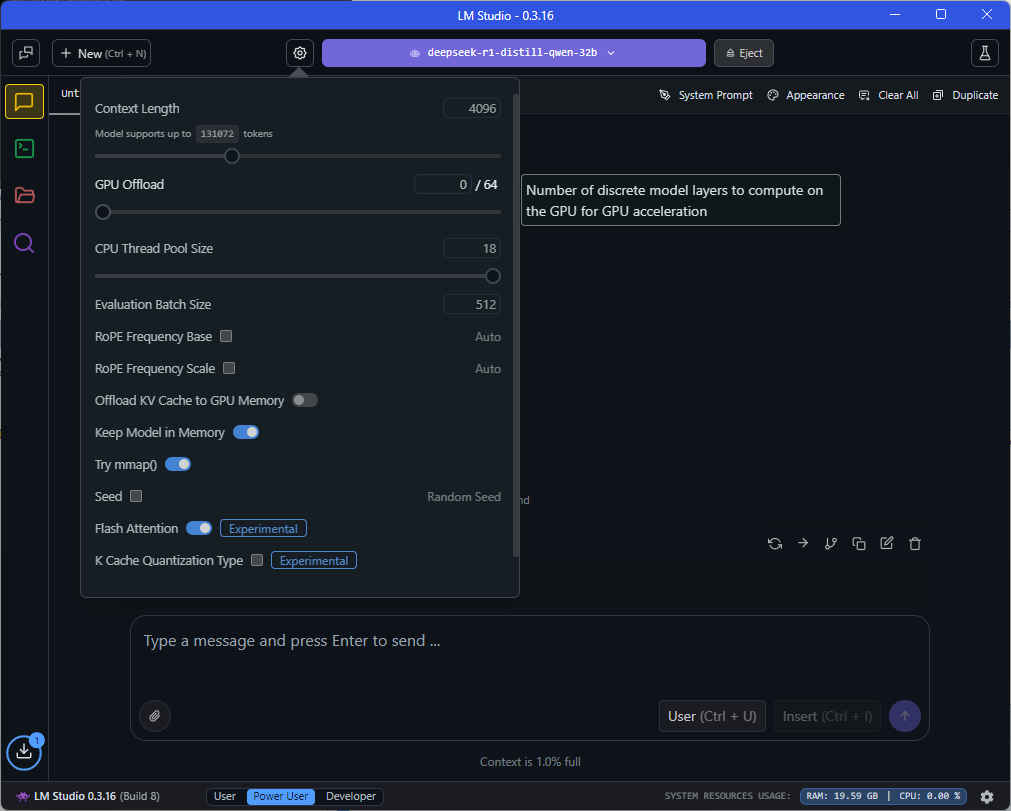
Task: Click the RAM and CPU usage indicator
Action: [883, 796]
